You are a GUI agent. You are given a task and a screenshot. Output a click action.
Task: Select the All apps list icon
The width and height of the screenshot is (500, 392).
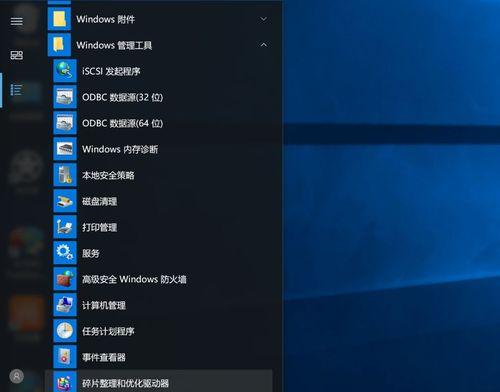(x=16, y=90)
